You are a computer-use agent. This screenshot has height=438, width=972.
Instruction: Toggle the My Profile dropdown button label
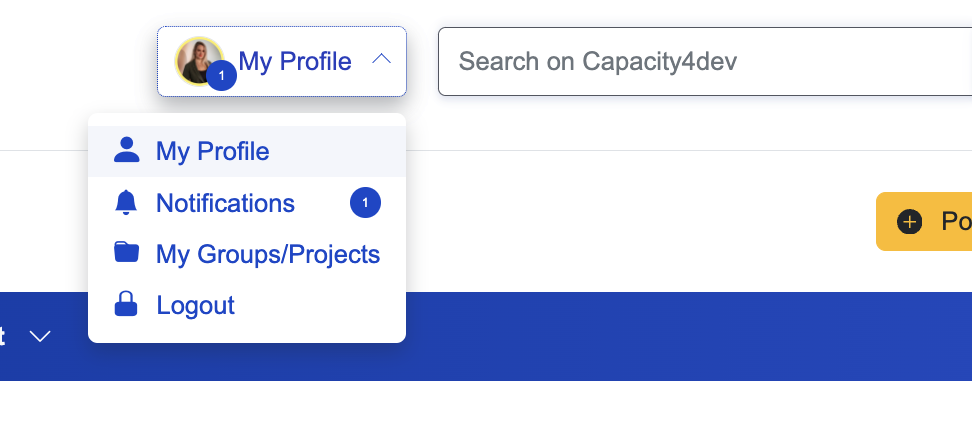pyautogui.click(x=295, y=62)
